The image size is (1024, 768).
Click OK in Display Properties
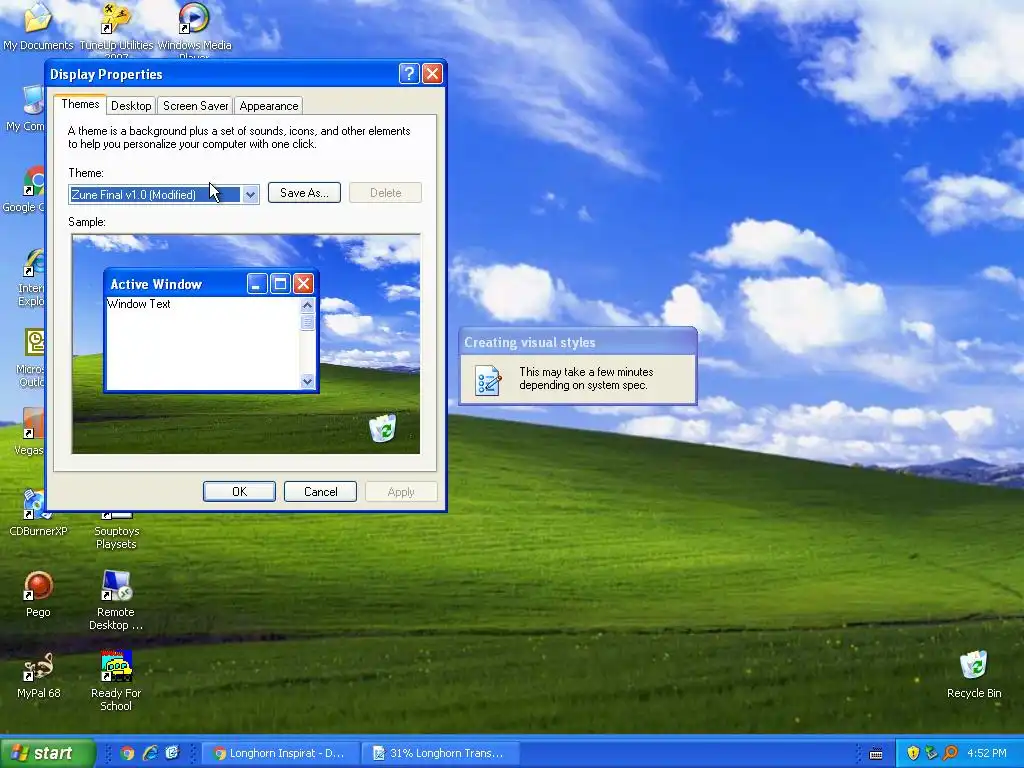[x=239, y=492]
